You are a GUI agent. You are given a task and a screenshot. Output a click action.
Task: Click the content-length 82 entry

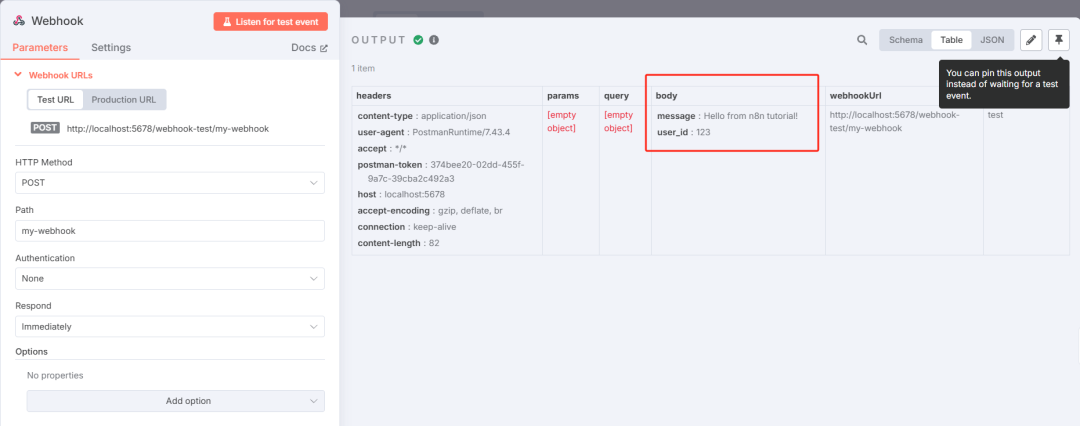pos(399,243)
